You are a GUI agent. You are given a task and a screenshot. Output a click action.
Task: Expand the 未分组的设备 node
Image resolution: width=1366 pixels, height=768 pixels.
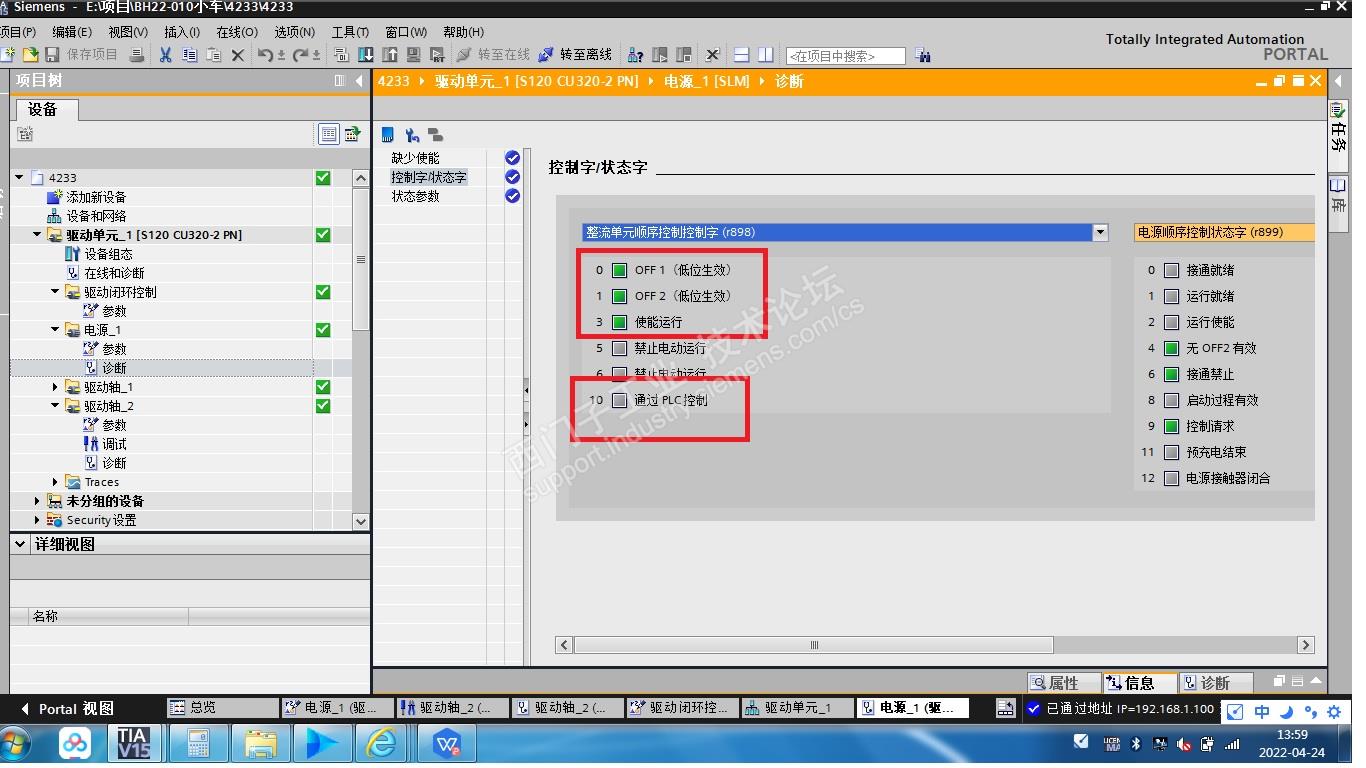pyautogui.click(x=37, y=501)
